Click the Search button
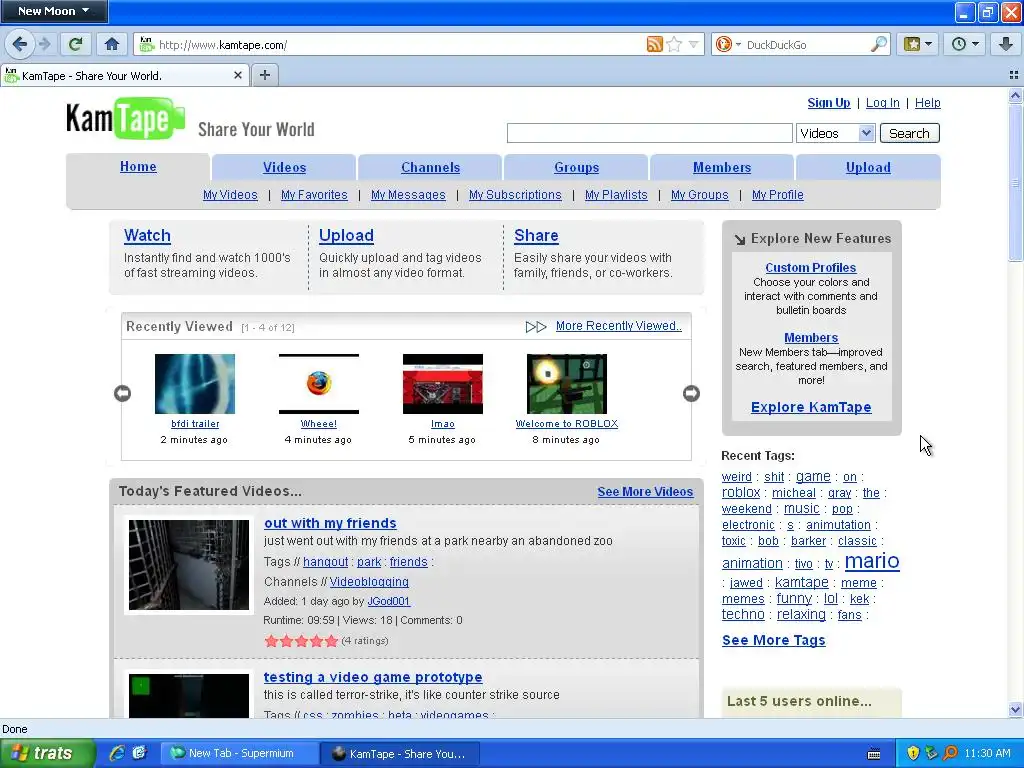This screenshot has width=1024, height=768. point(909,133)
